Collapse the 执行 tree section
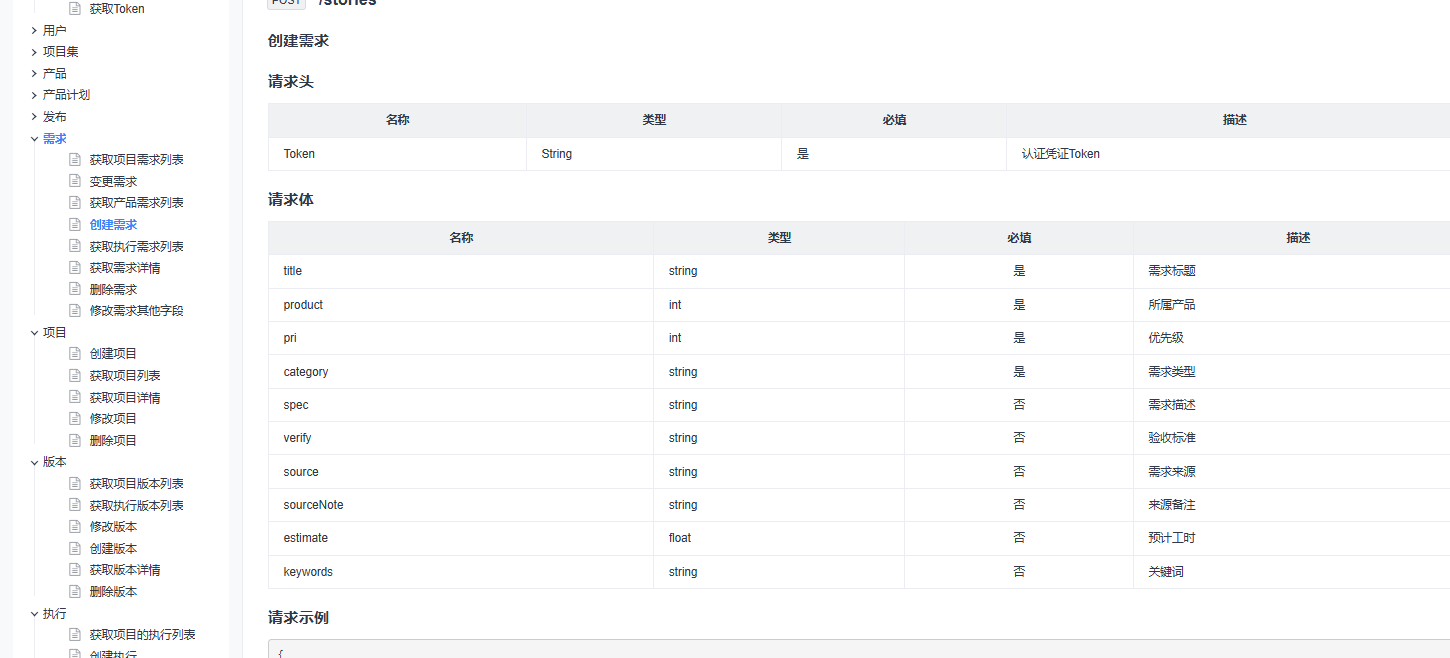The width and height of the screenshot is (1450, 658). click(34, 613)
